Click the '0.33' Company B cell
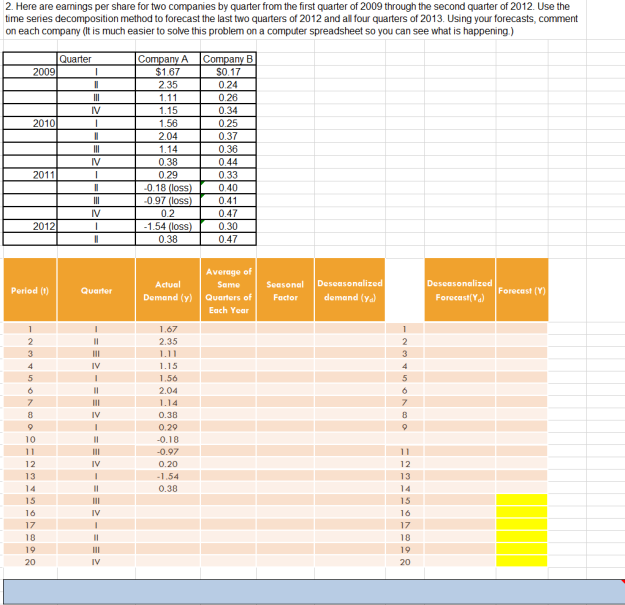The height and width of the screenshot is (605, 625). point(228,175)
